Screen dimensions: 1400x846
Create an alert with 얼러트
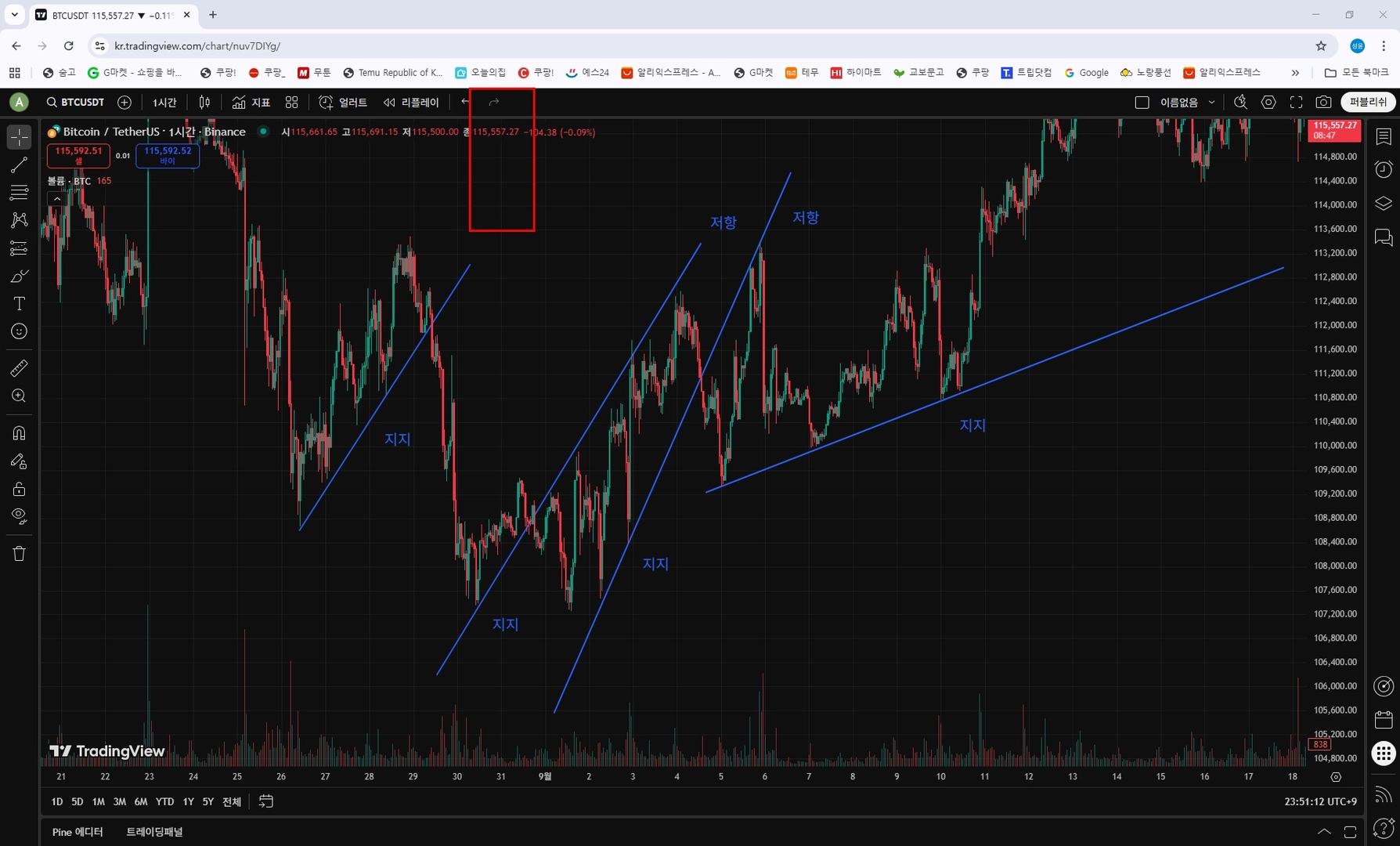click(x=343, y=102)
